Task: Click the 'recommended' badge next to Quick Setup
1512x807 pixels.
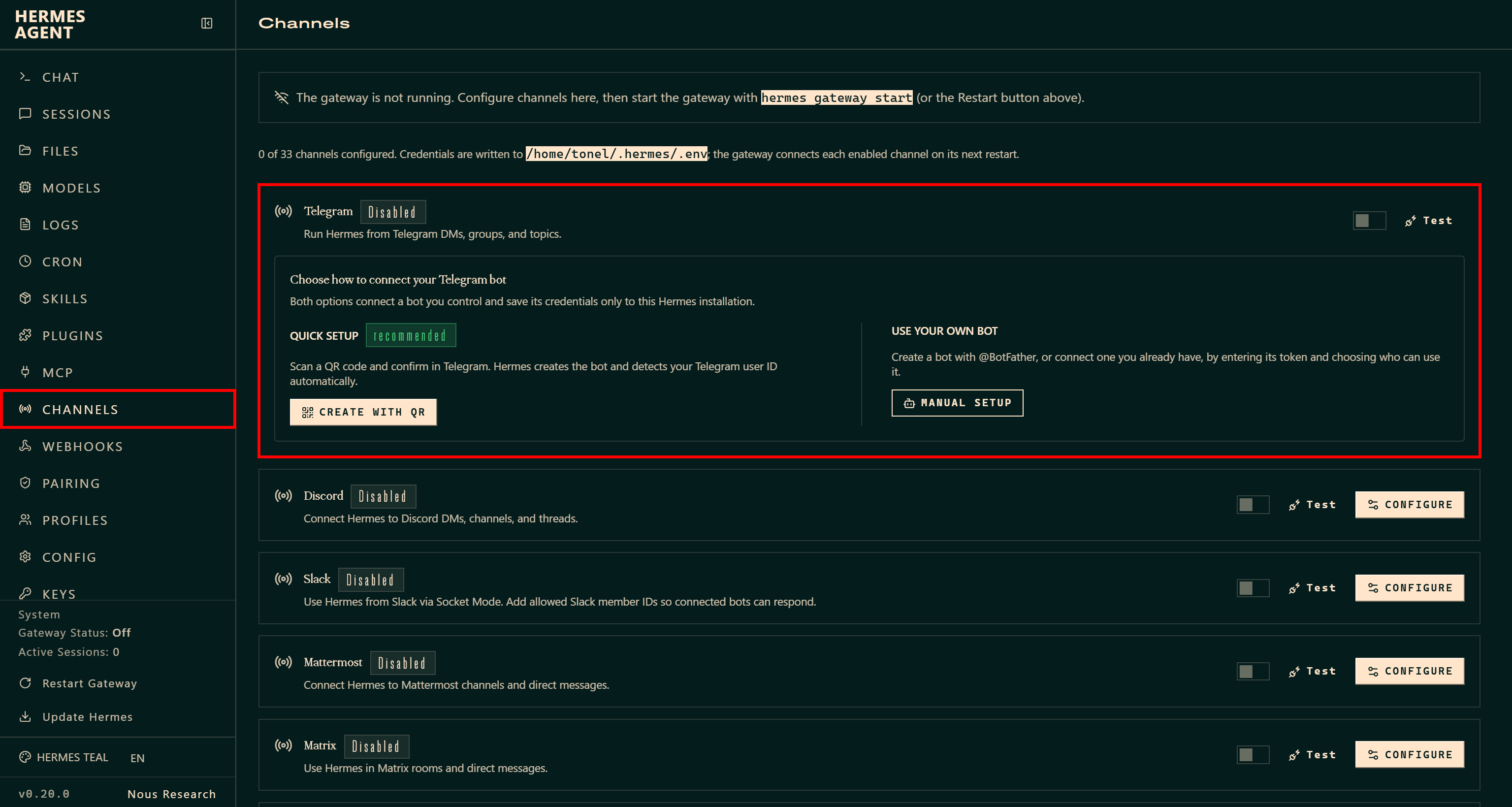Action: point(410,335)
